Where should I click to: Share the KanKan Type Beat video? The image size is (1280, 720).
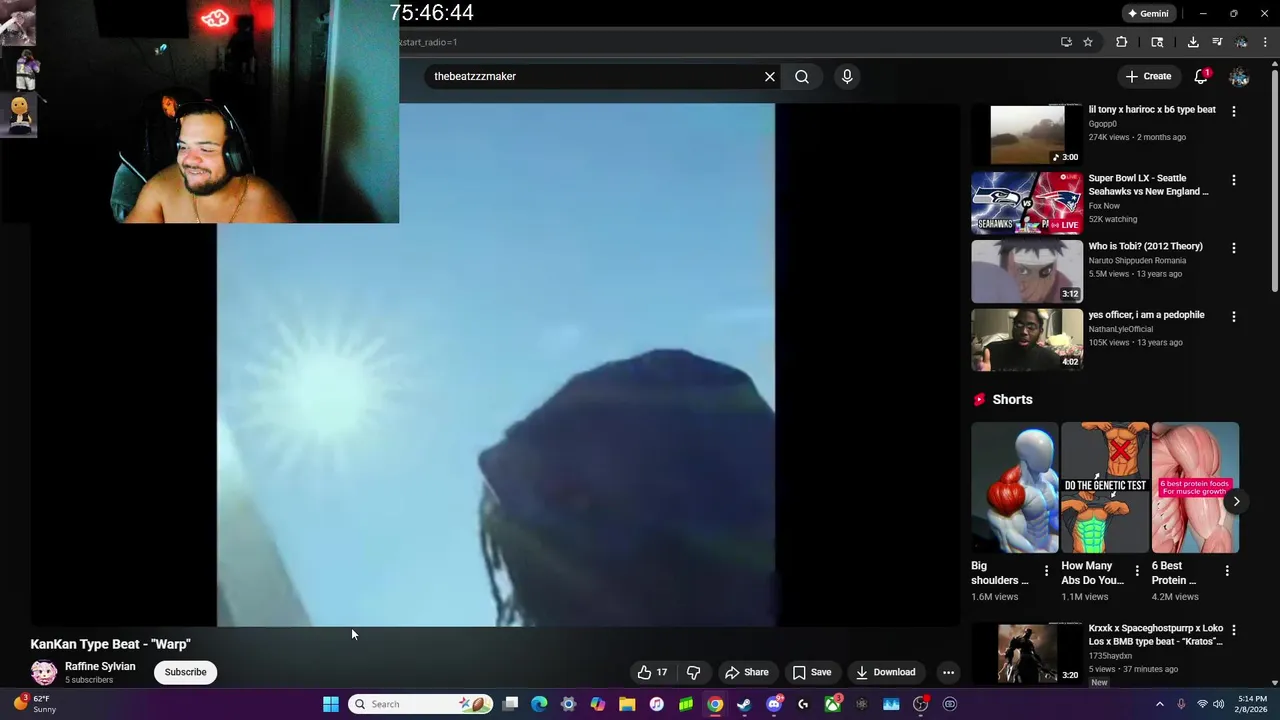click(x=747, y=672)
